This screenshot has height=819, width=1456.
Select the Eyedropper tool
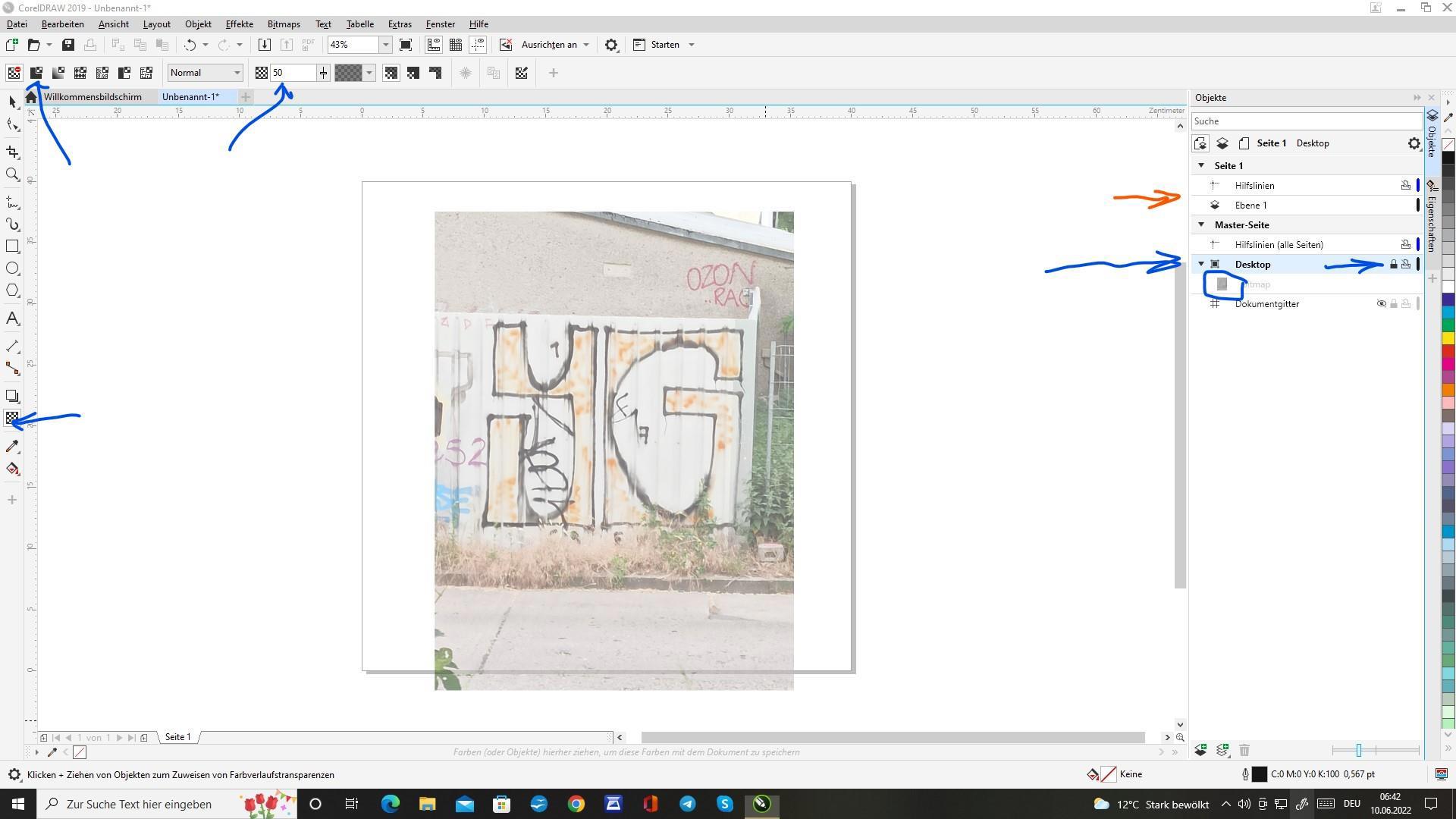point(12,447)
